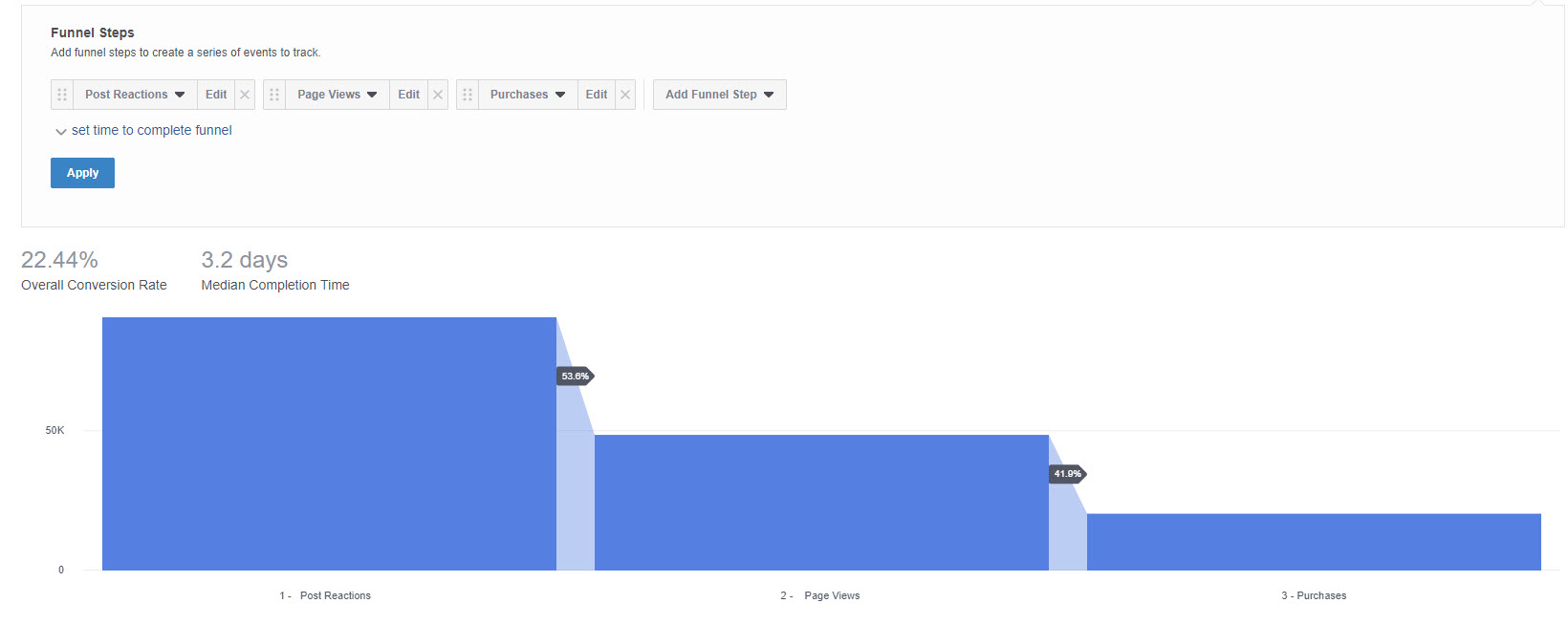Edit the Page Views step
Viewport: 1568px width, 625px height.
(409, 95)
